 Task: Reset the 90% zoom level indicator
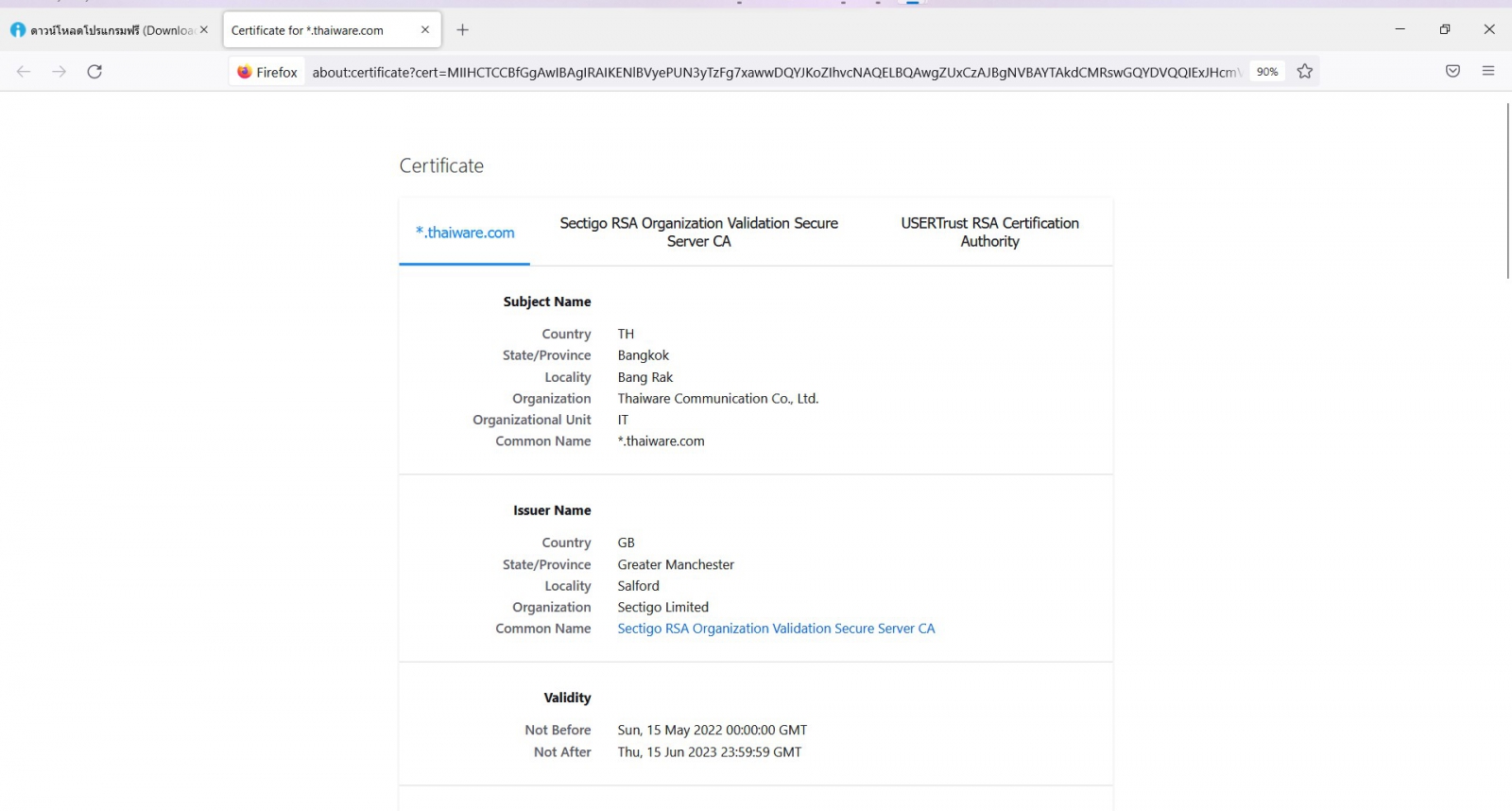1267,72
